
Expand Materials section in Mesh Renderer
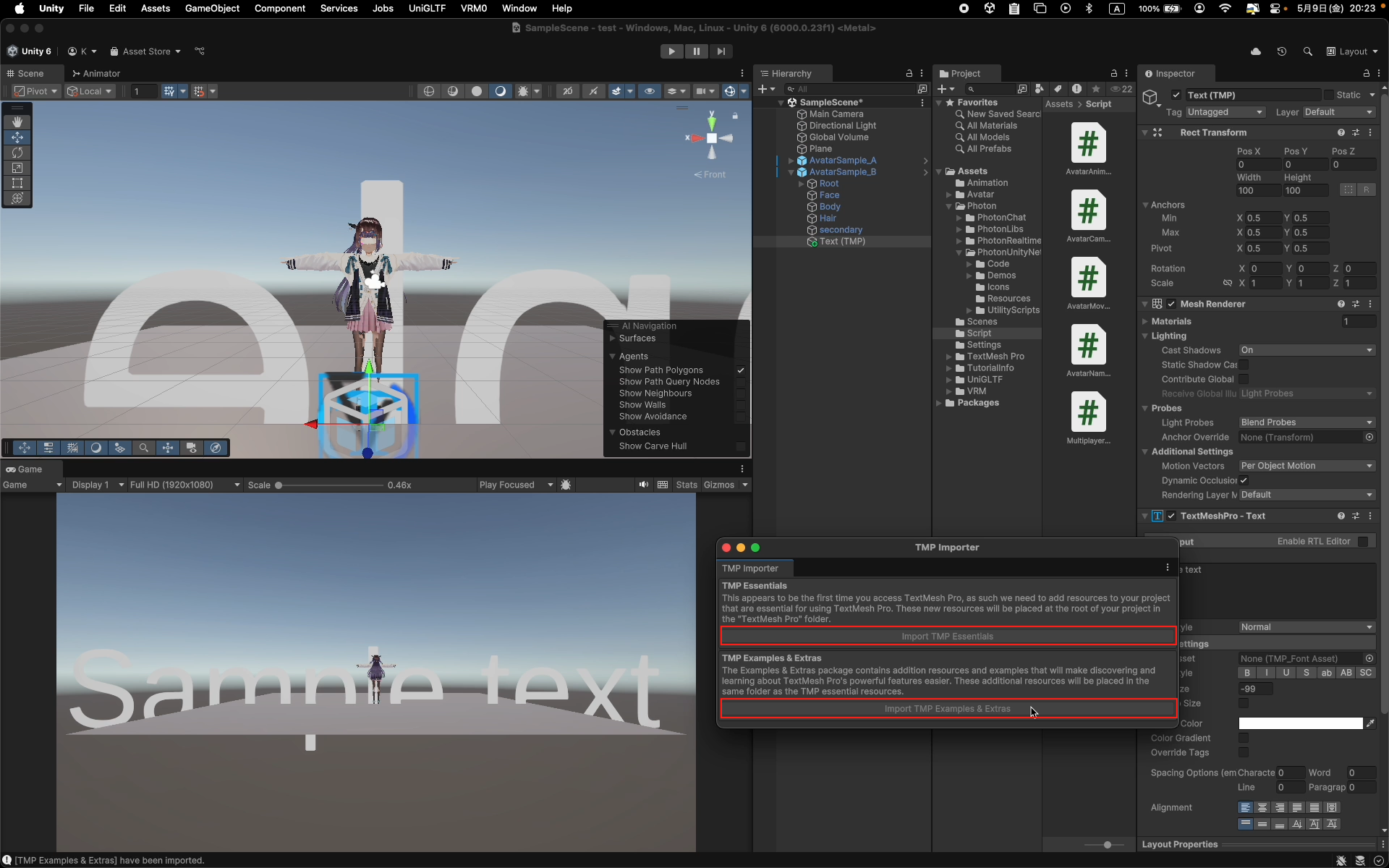pos(1145,321)
